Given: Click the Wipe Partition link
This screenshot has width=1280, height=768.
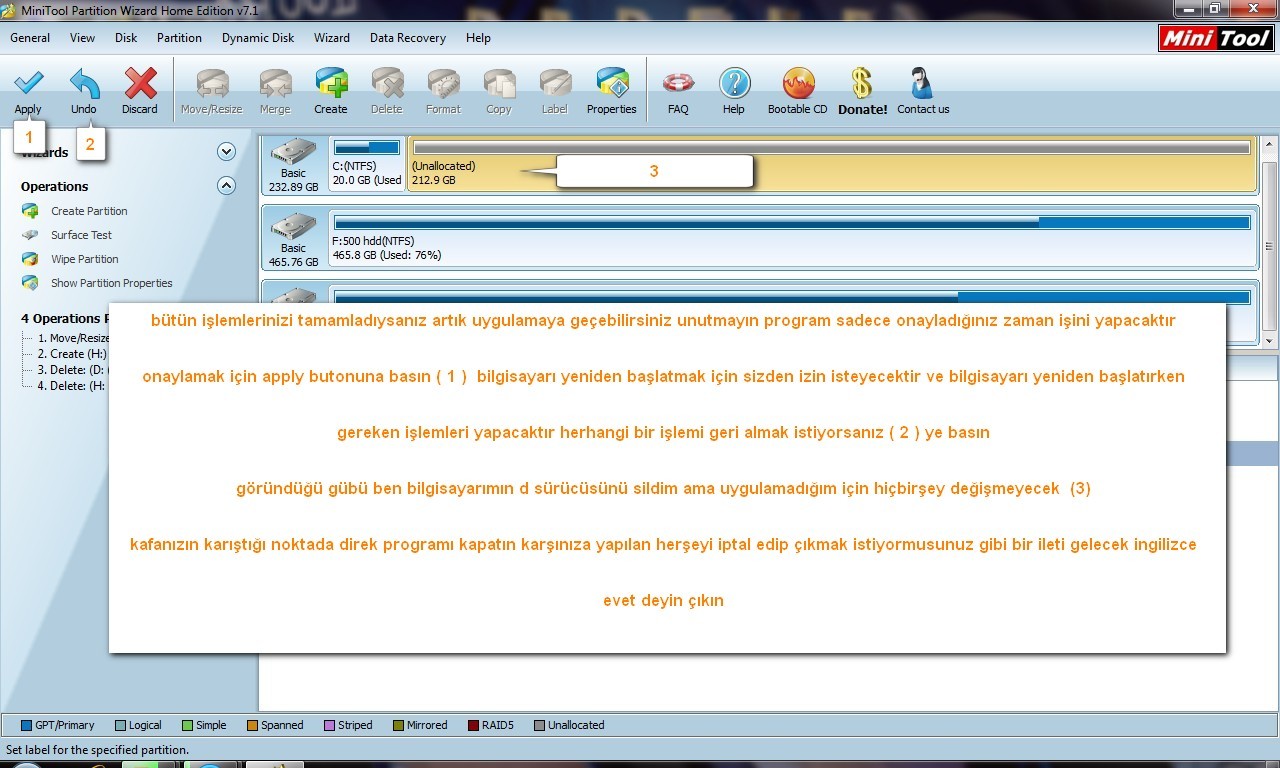Looking at the screenshot, I should coord(85,259).
